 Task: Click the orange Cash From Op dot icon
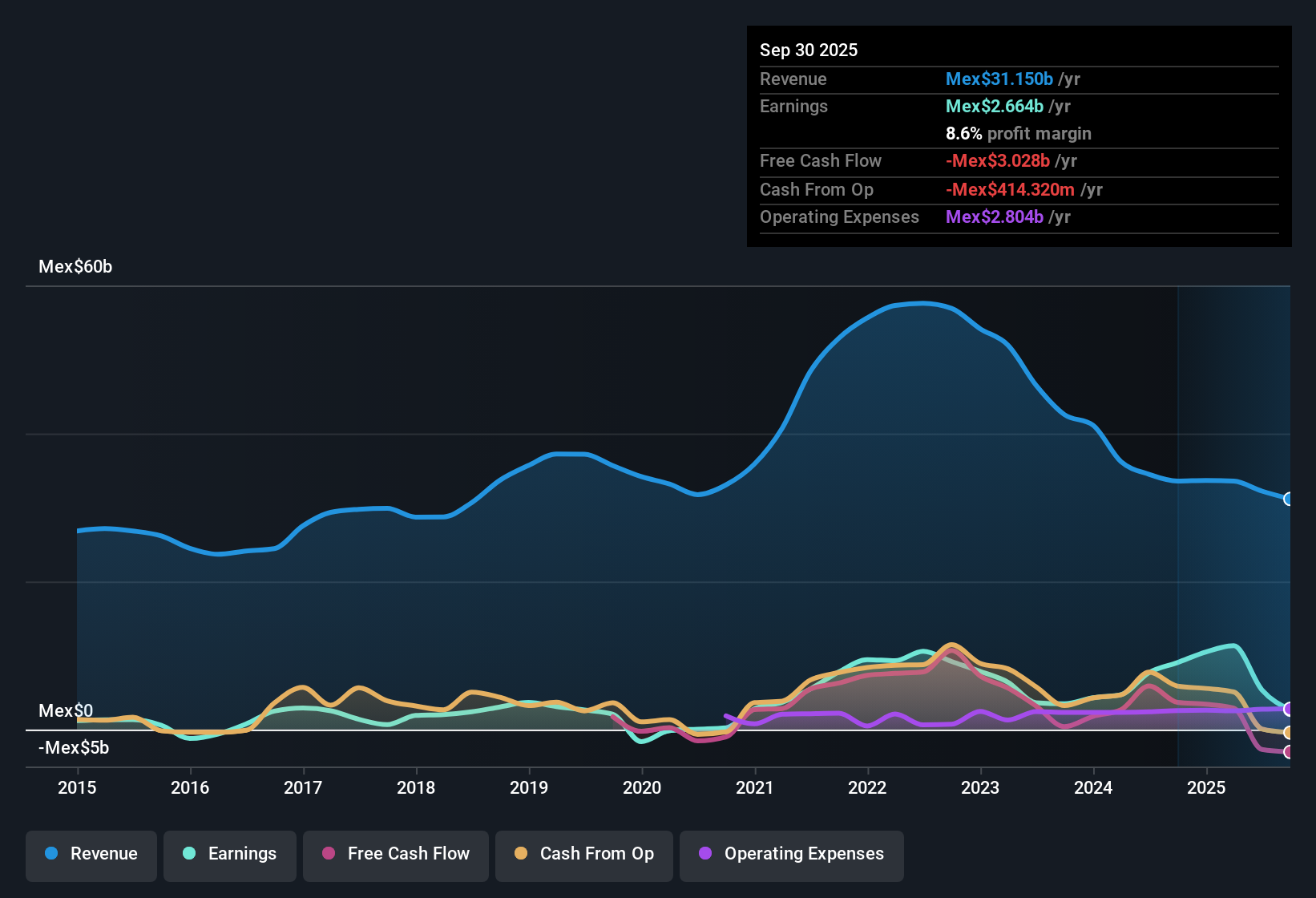522,854
